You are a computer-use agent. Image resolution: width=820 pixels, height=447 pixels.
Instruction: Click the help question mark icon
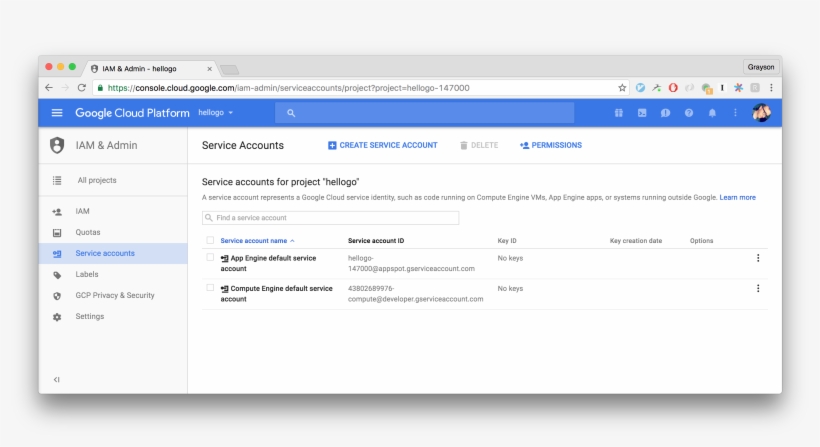689,113
